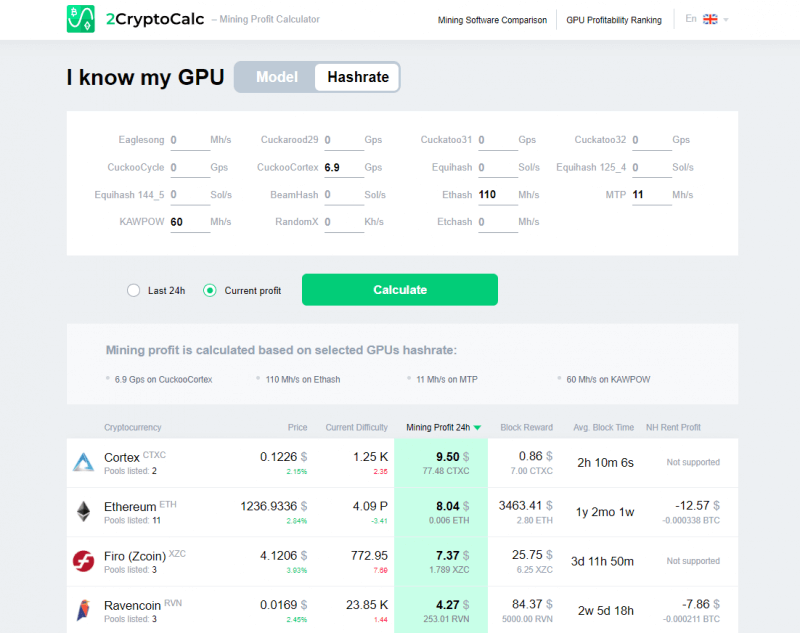Select the Current profit radio button

[209, 289]
